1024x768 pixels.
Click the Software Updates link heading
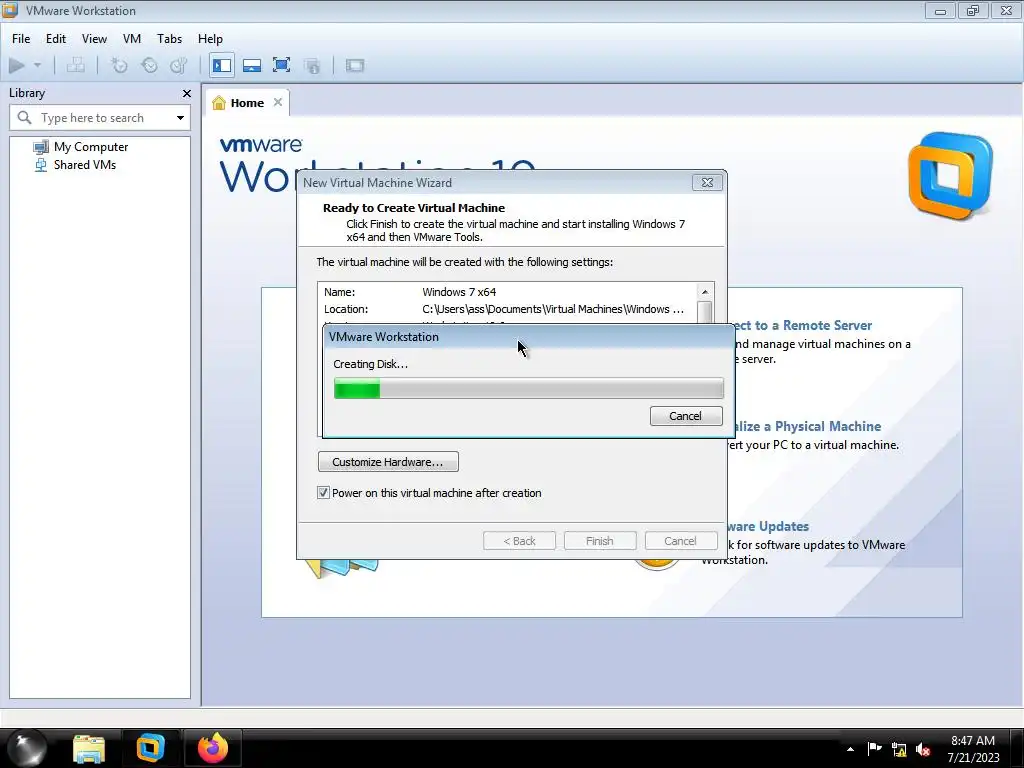point(768,526)
